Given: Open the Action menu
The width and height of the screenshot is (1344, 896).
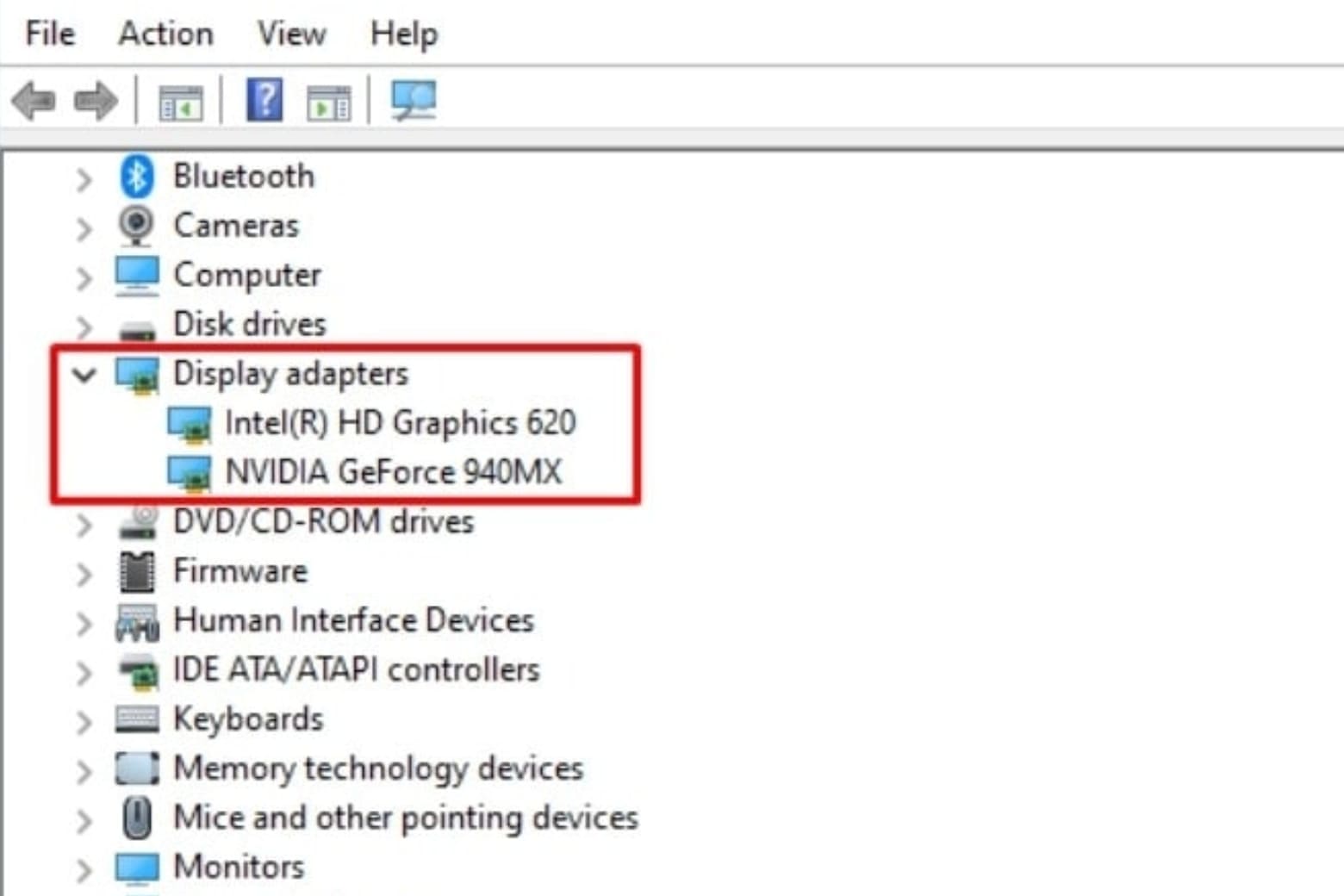Looking at the screenshot, I should 165,33.
